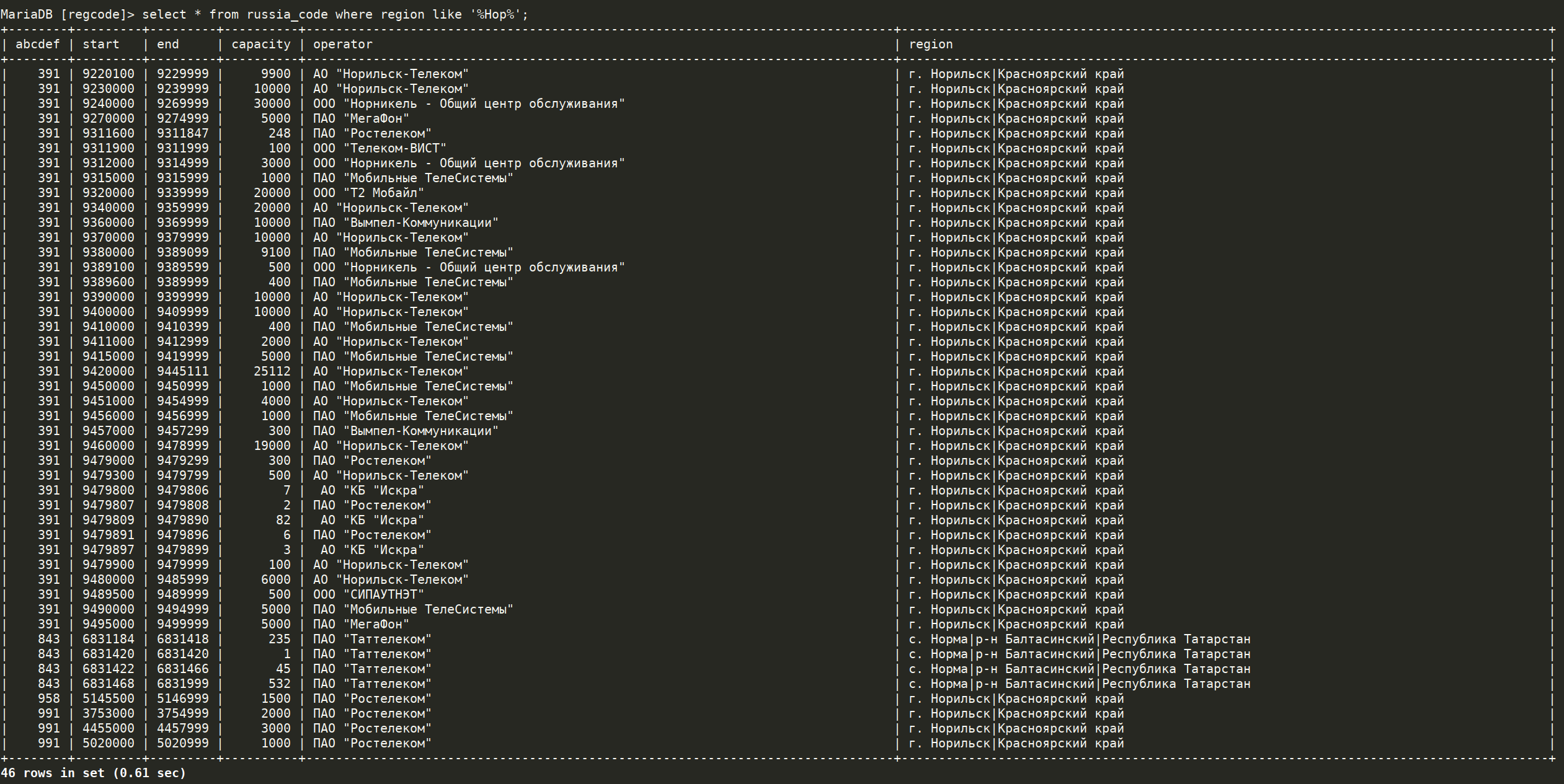Click capacity value 25112
1564x784 pixels.
(272, 371)
